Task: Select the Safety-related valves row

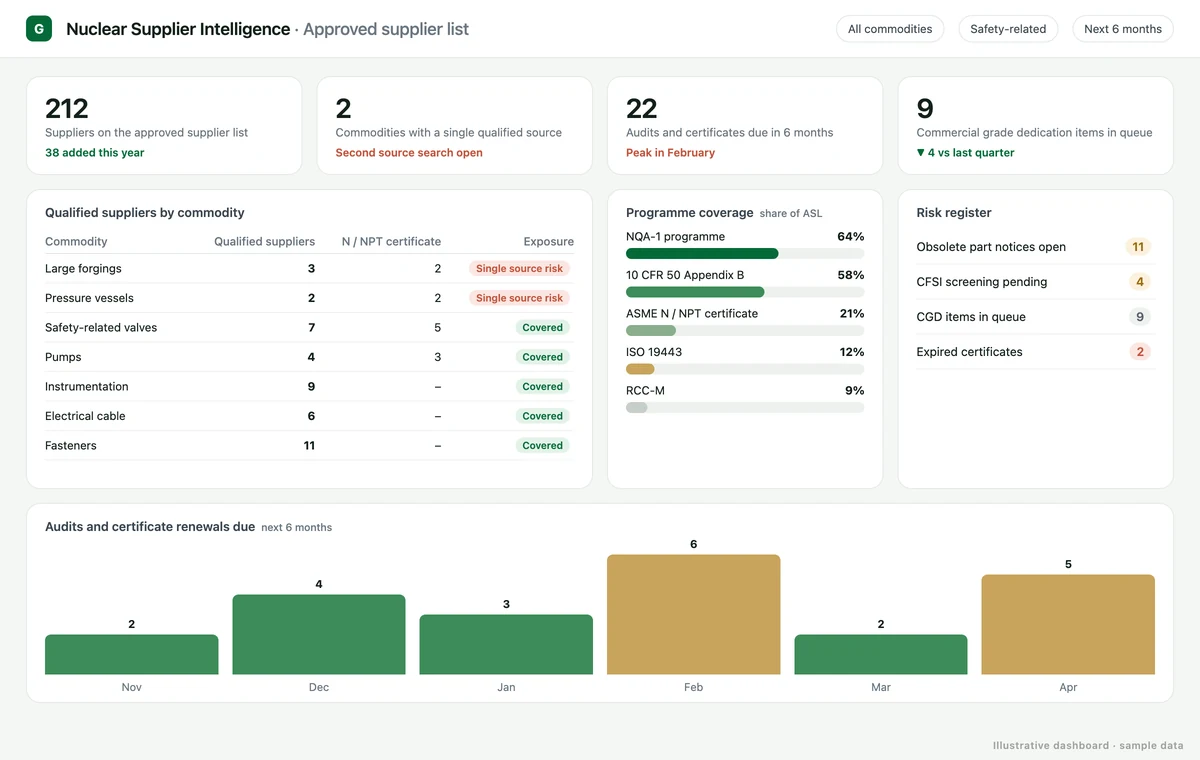Action: [x=310, y=327]
